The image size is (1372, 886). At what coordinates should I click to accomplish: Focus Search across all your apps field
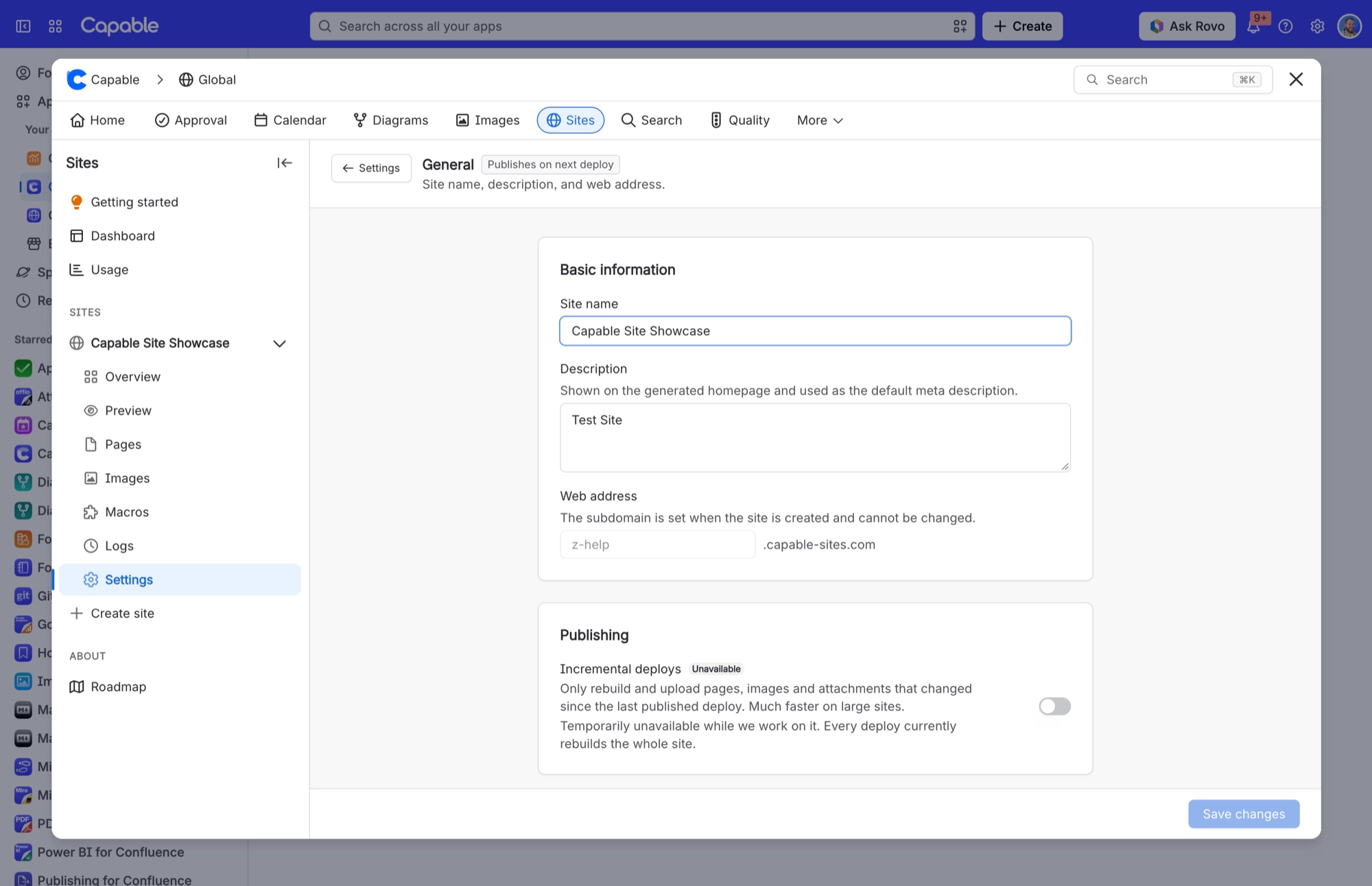click(x=642, y=26)
